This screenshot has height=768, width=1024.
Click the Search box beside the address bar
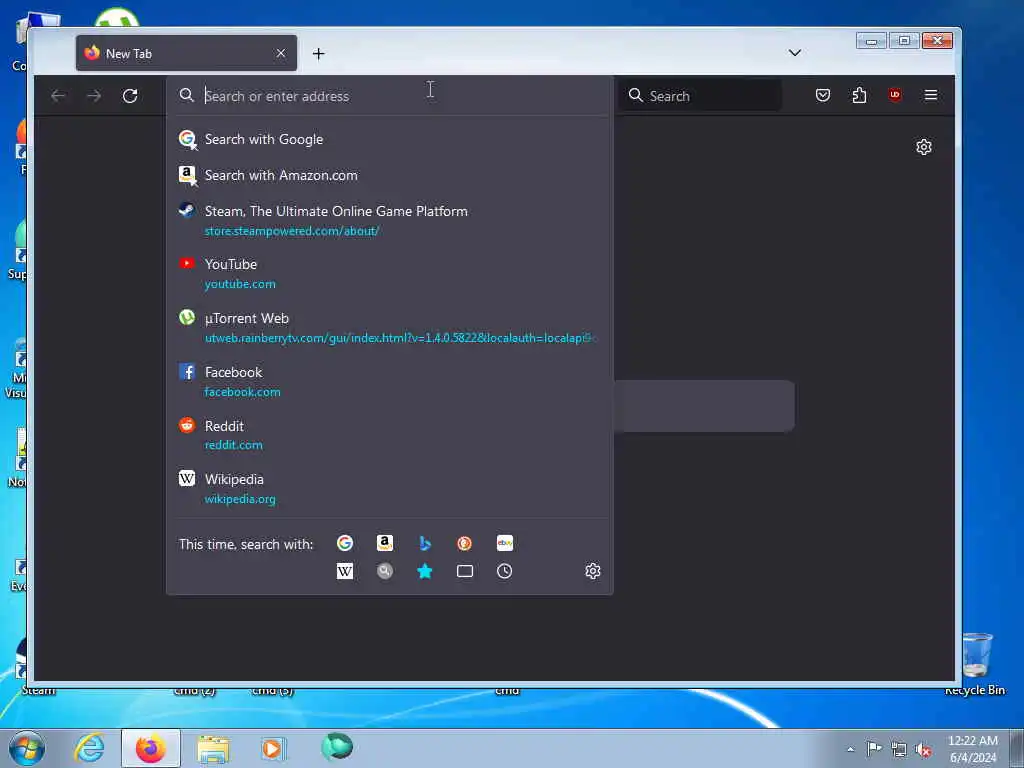click(701, 96)
